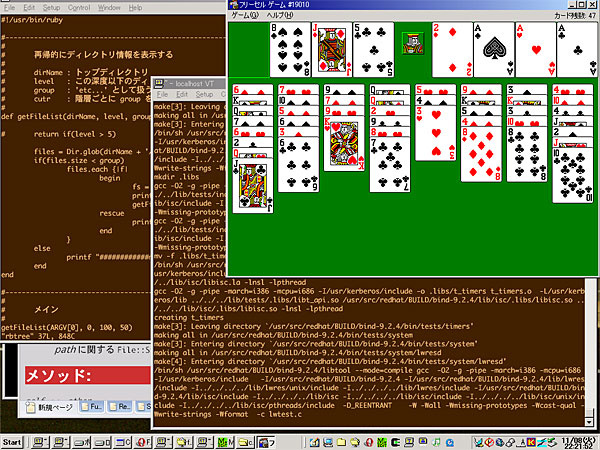Click the Start button on the taskbar
Image resolution: width=600 pixels, height=450 pixels.
point(13,441)
